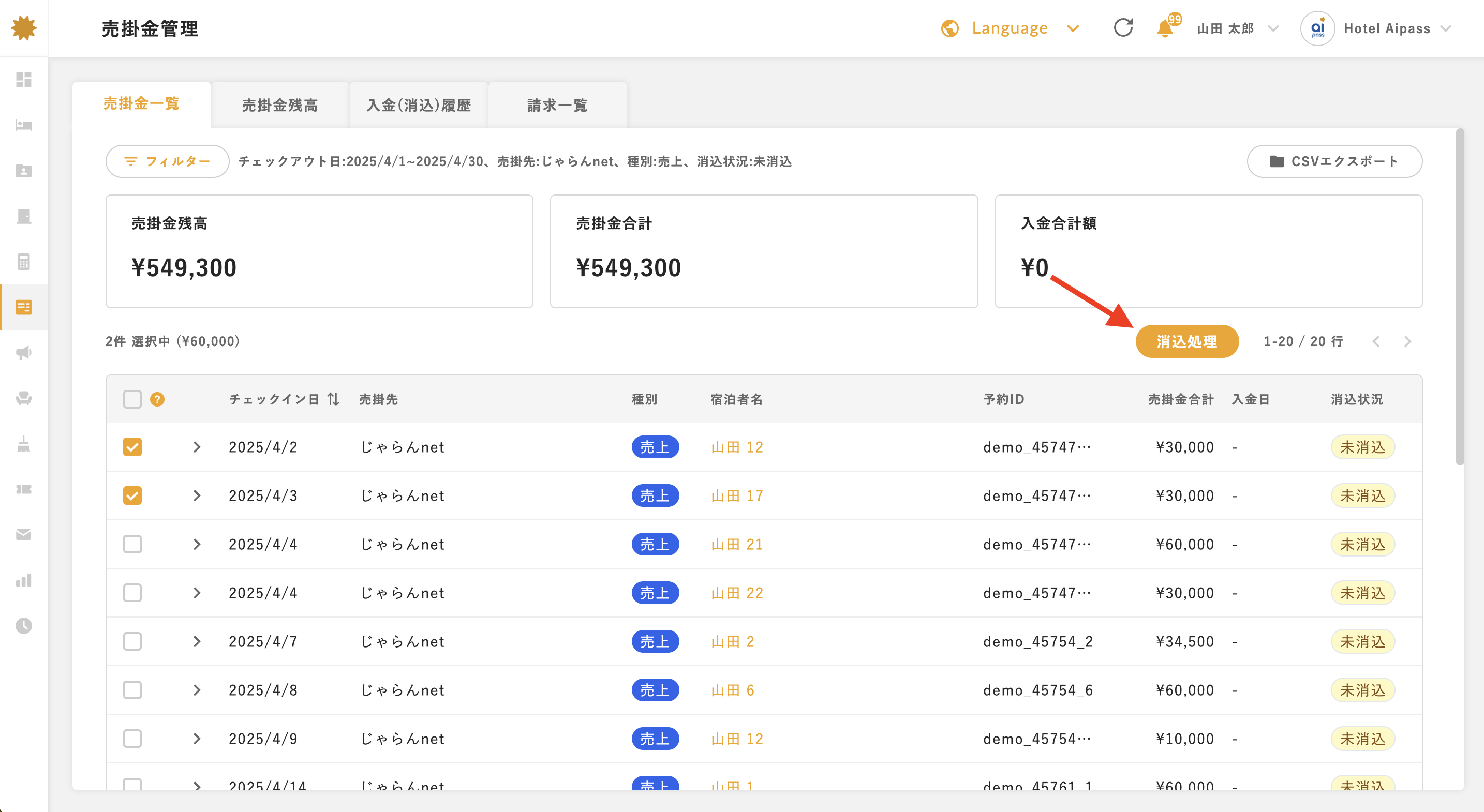This screenshot has height=812, width=1484.
Task: Open the mail envelope icon in sidebar
Action: 24,534
